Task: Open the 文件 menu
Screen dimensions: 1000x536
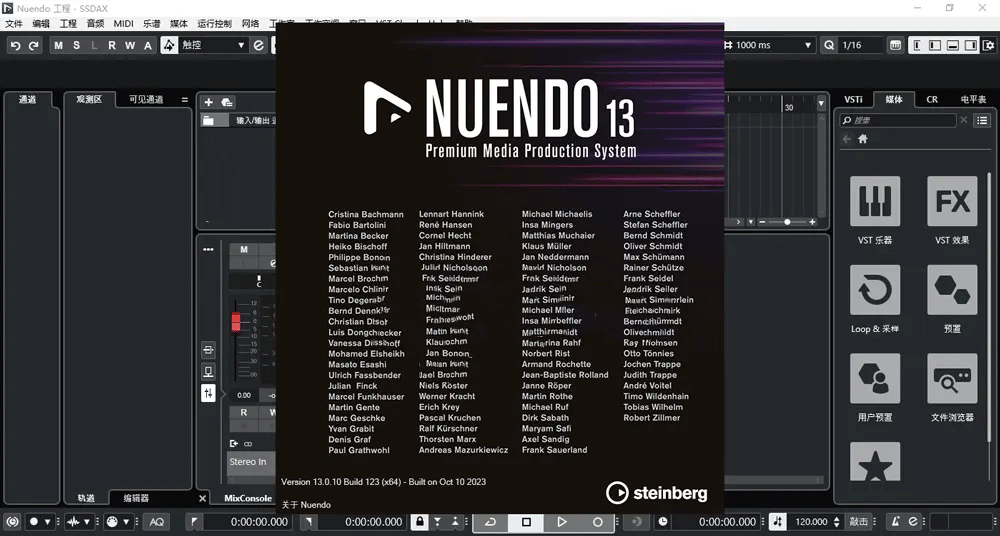Action: 13,24
